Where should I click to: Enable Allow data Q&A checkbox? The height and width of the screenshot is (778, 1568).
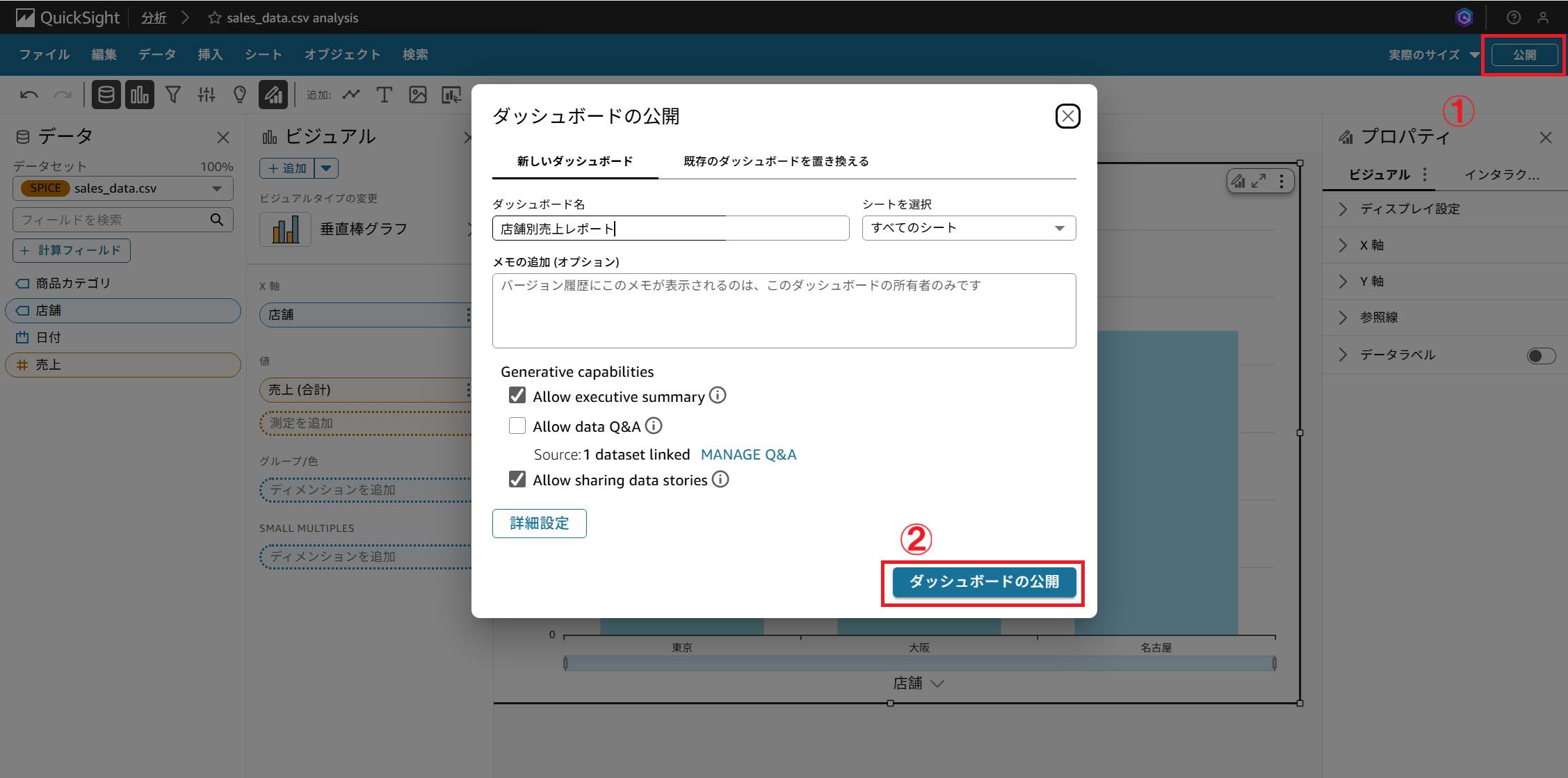(x=517, y=426)
